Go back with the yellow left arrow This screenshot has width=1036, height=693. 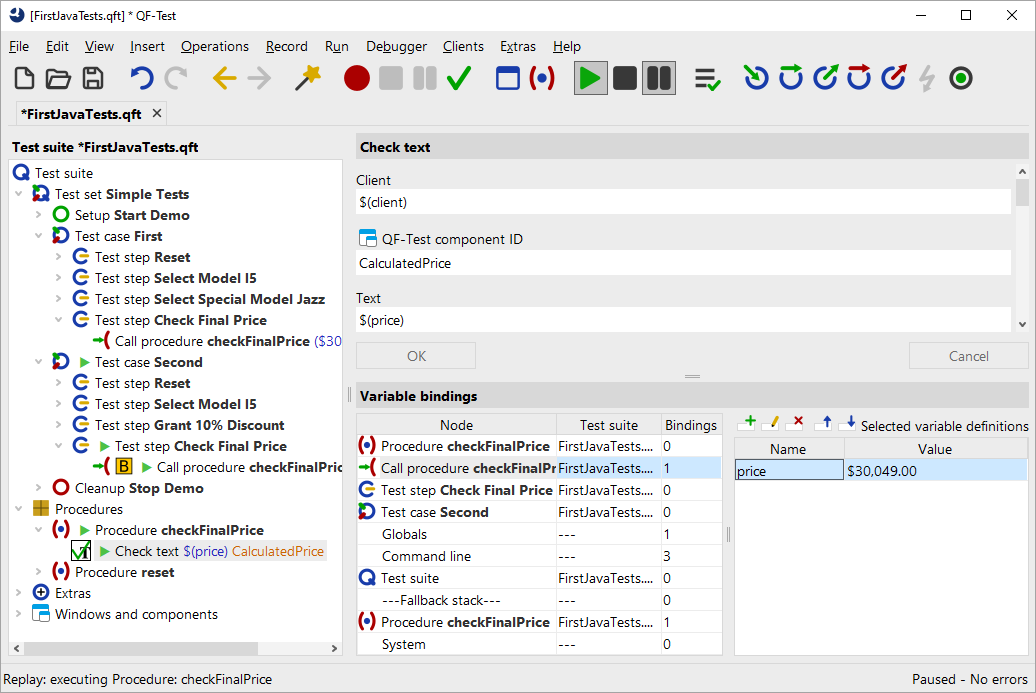[x=225, y=78]
